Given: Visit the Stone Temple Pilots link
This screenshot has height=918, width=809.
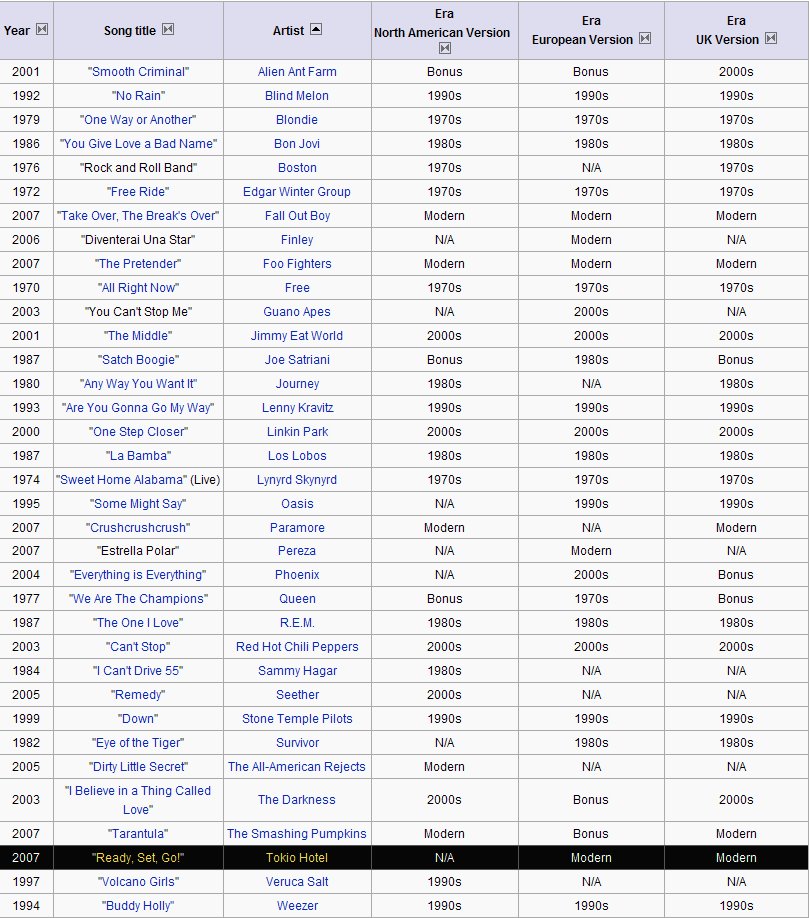Looking at the screenshot, I should (x=297, y=719).
